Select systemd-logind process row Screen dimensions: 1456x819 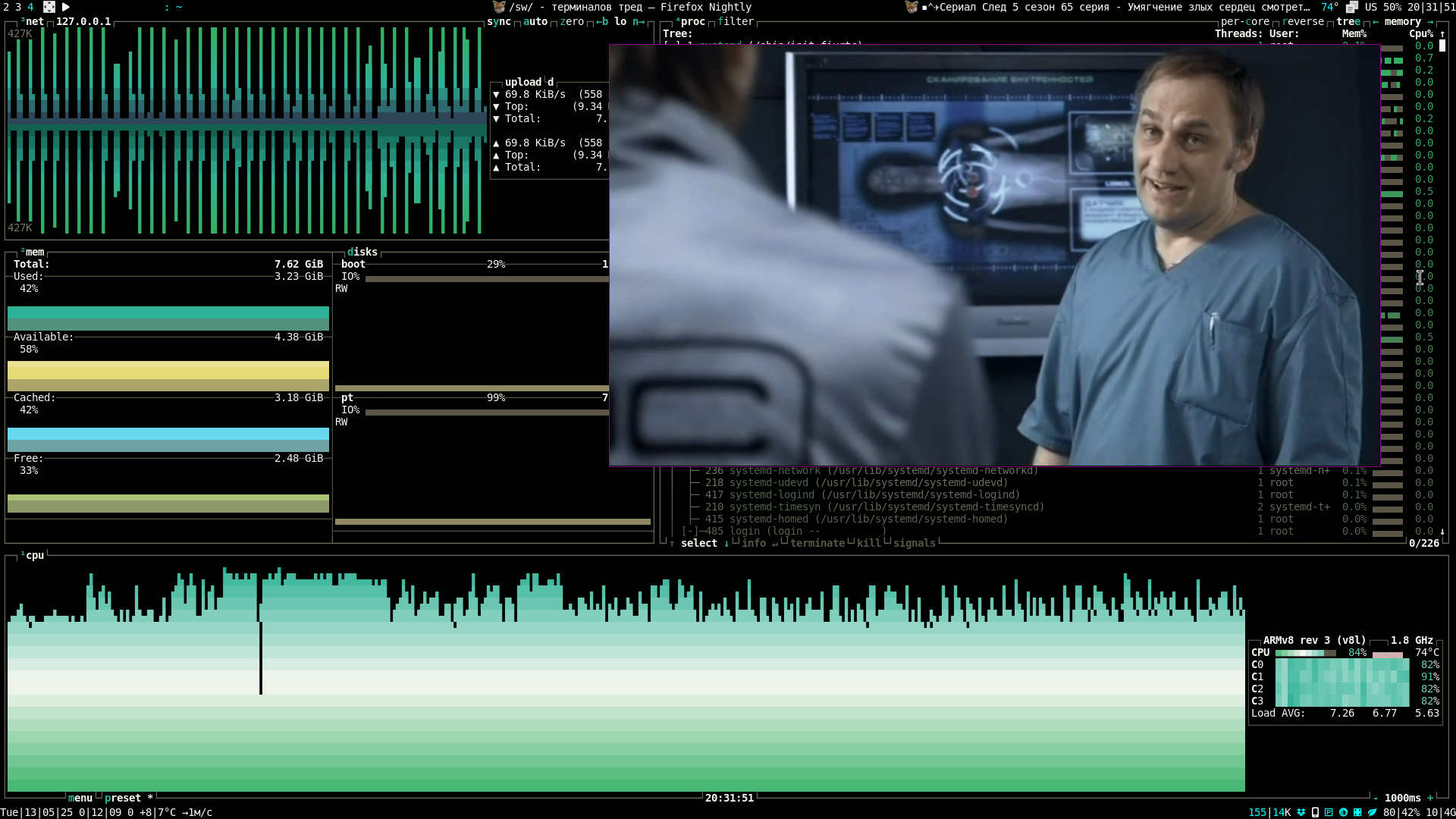(x=1046, y=494)
